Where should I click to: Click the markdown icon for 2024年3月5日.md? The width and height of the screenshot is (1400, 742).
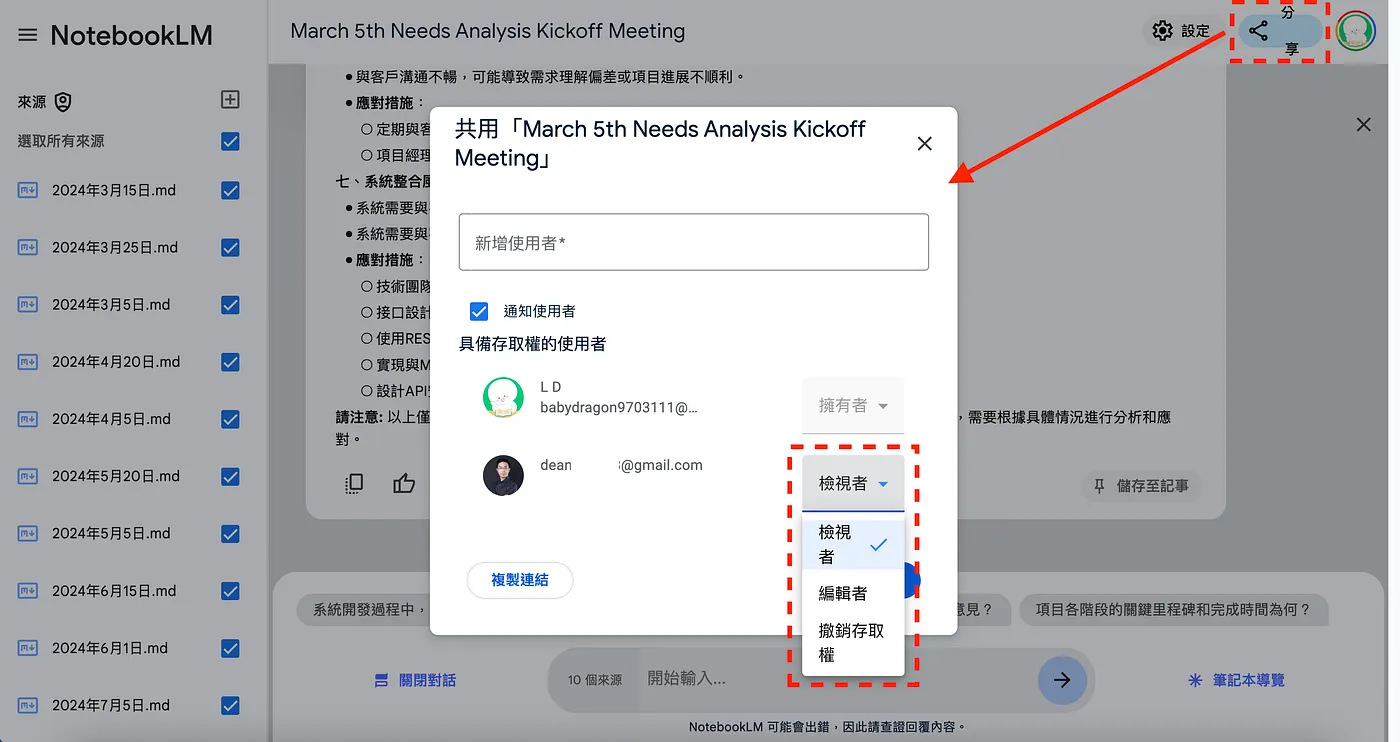pos(28,305)
